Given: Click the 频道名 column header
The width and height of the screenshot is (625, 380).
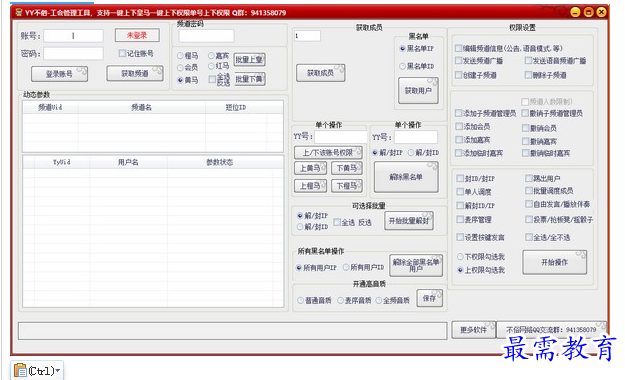Looking at the screenshot, I should pyautogui.click(x=142, y=107).
